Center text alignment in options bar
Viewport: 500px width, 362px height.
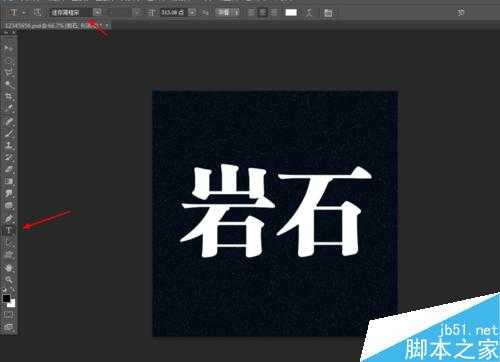(x=263, y=13)
